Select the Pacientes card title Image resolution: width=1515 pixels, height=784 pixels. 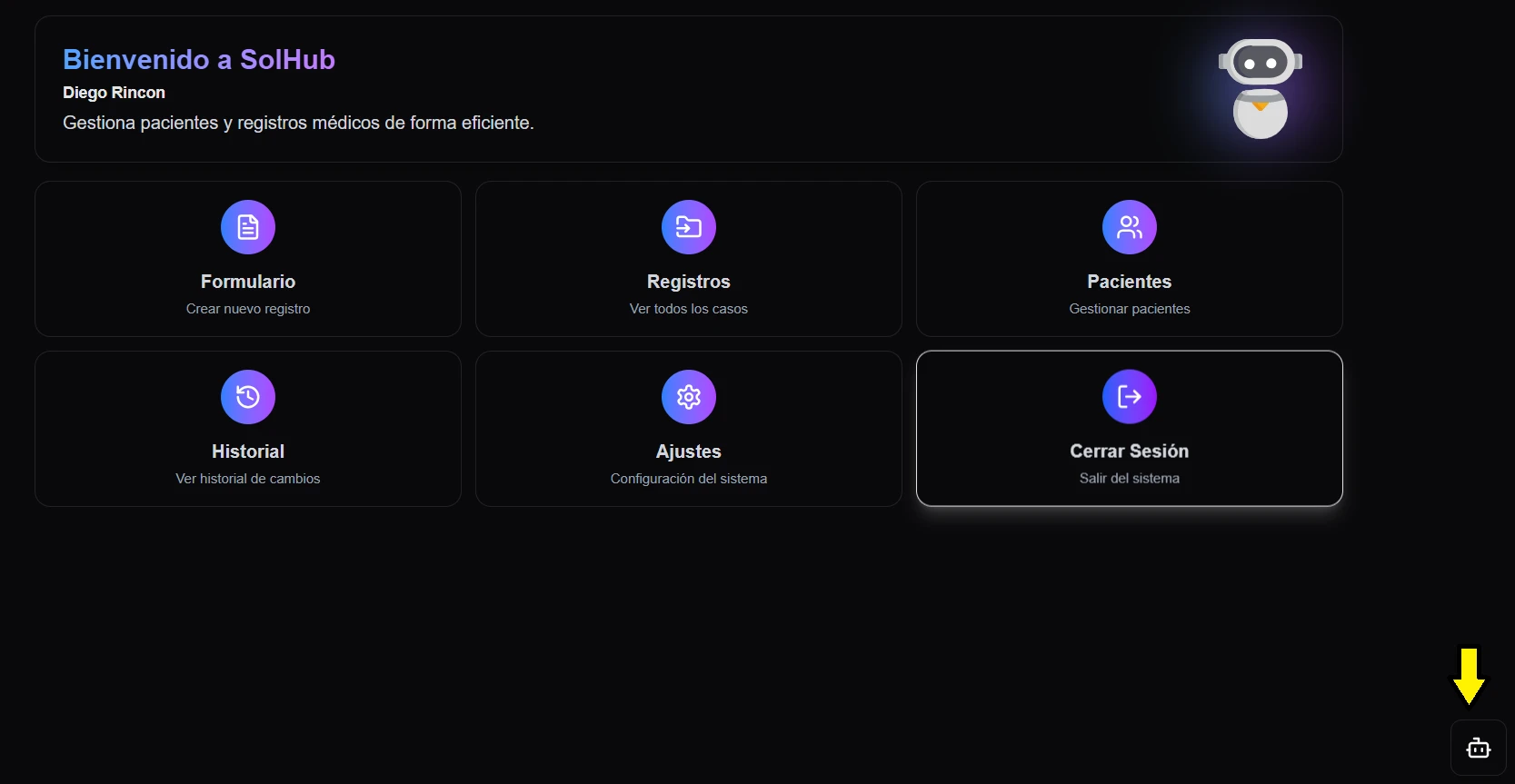pos(1130,282)
